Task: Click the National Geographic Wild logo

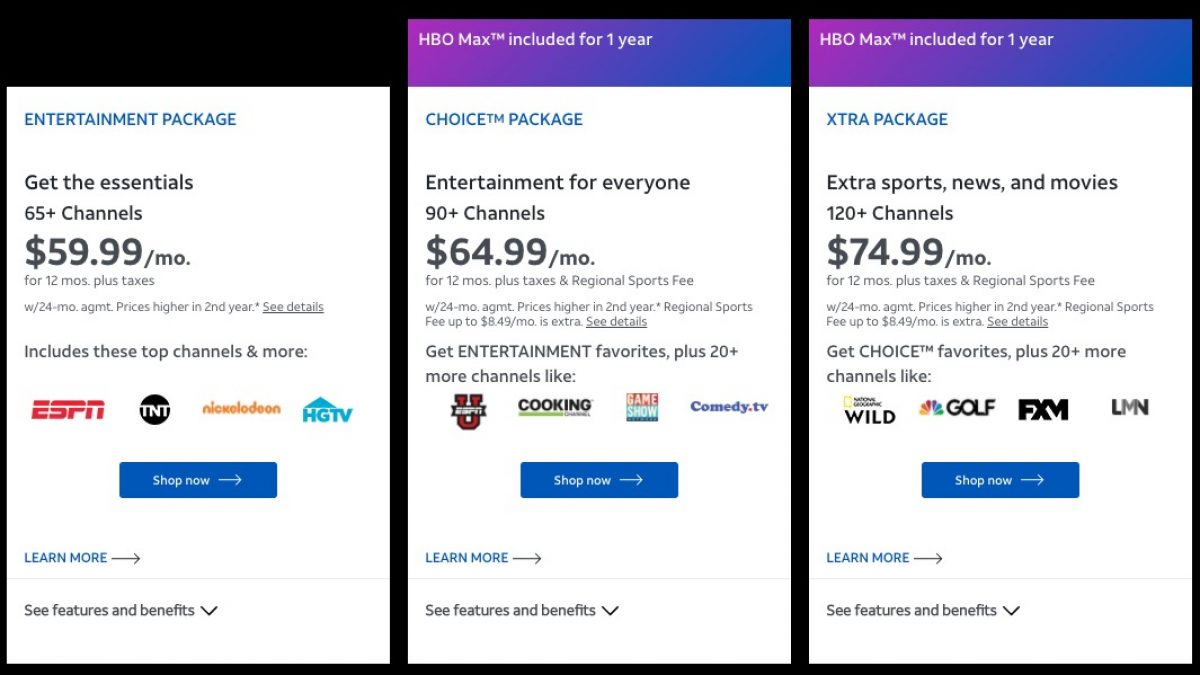Action: pos(869,410)
